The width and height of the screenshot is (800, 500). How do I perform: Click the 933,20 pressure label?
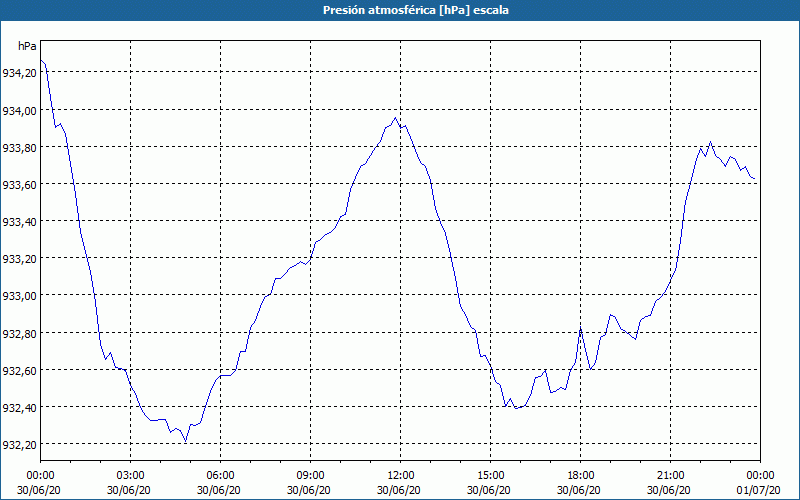20,259
